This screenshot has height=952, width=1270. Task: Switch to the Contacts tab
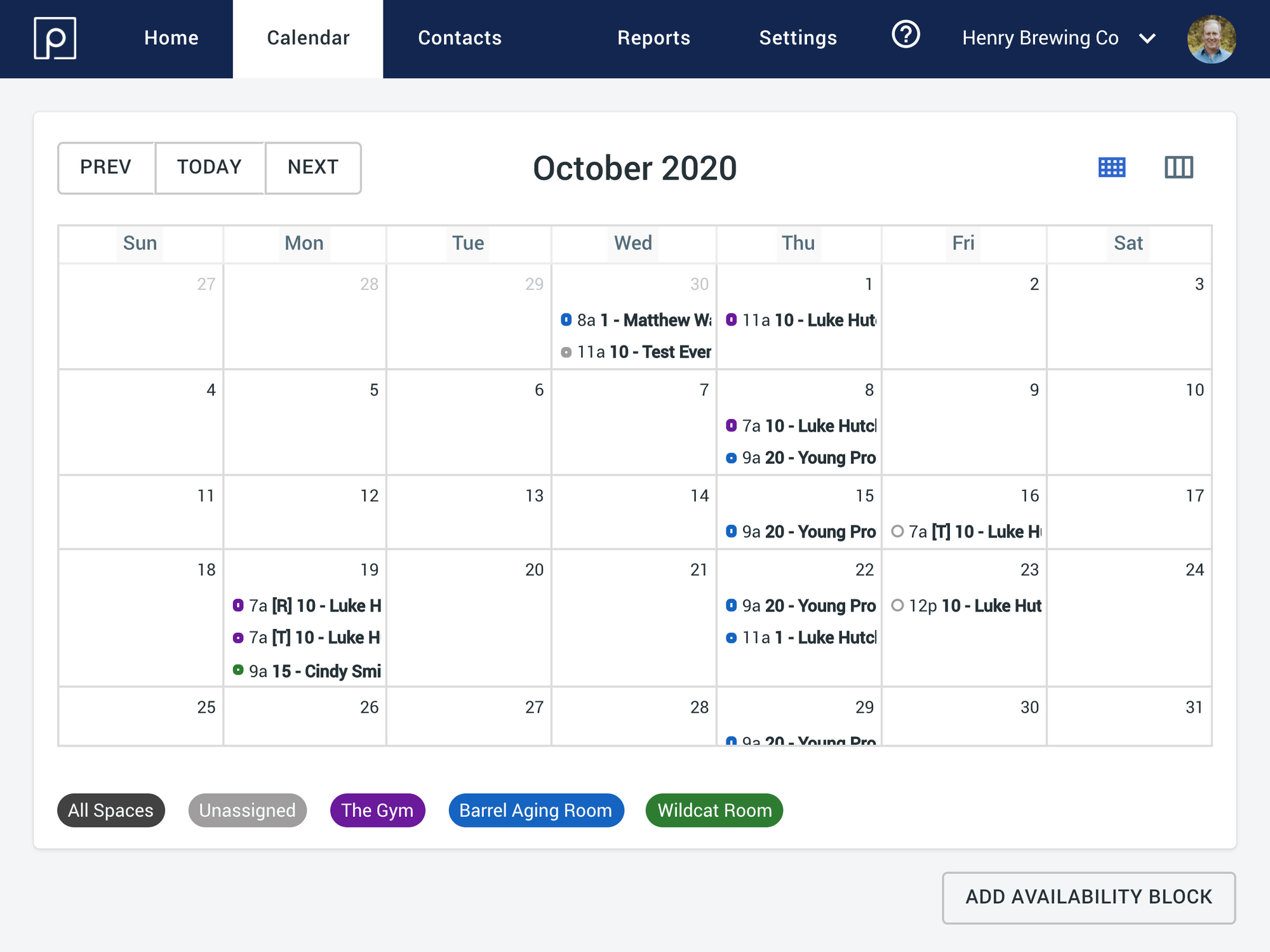(x=460, y=38)
